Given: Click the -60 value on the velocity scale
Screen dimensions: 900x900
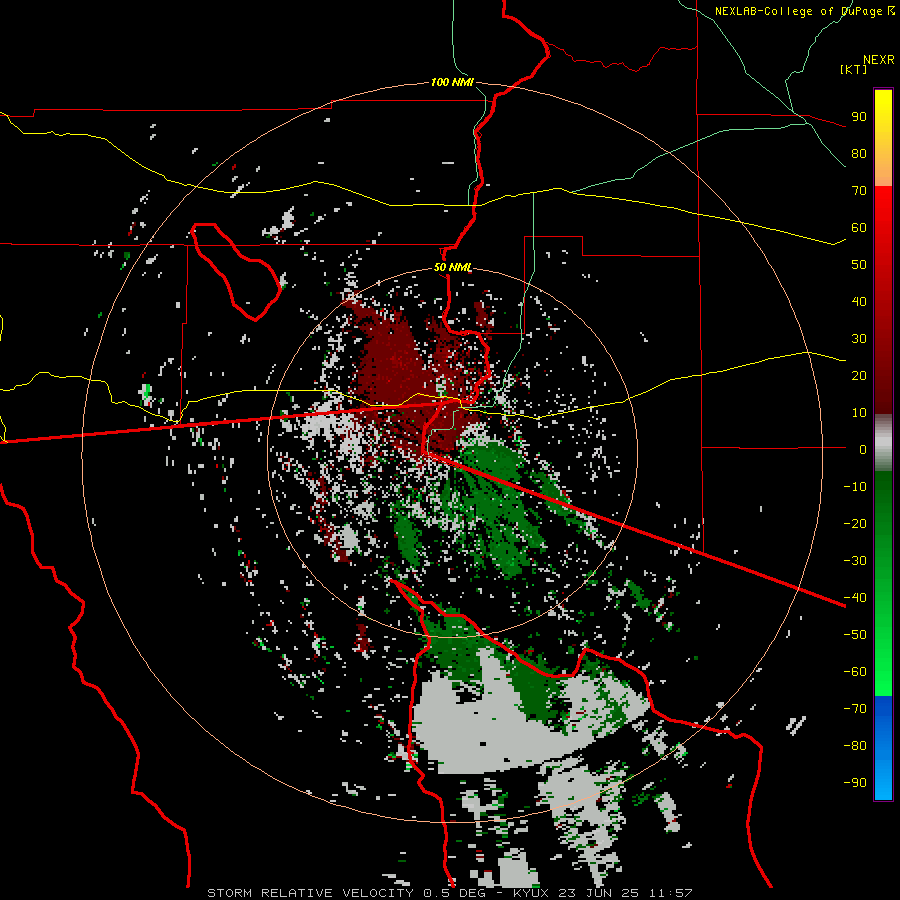Looking at the screenshot, I should coord(855,672).
